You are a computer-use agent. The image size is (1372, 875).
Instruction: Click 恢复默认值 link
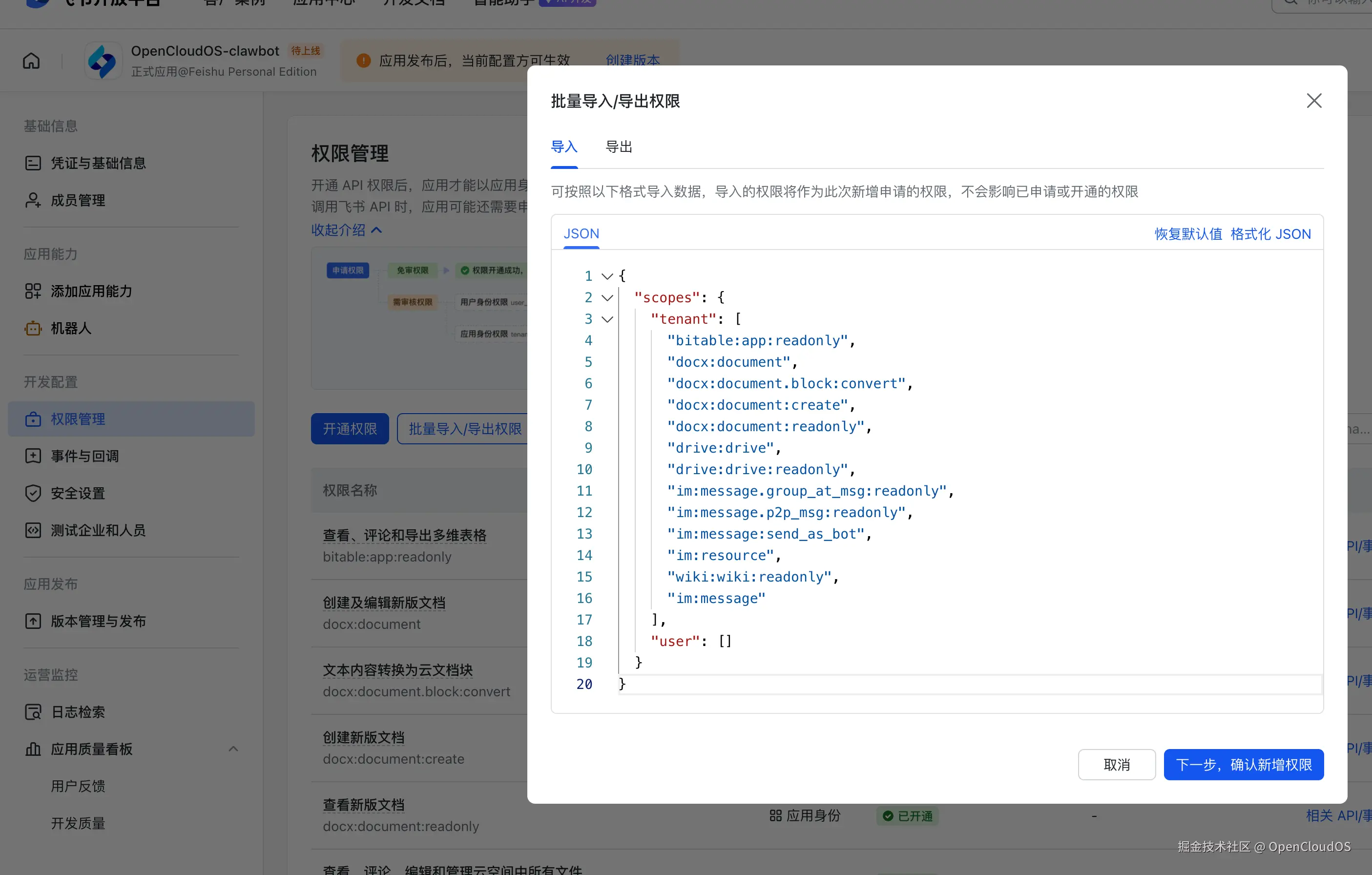[1188, 233]
